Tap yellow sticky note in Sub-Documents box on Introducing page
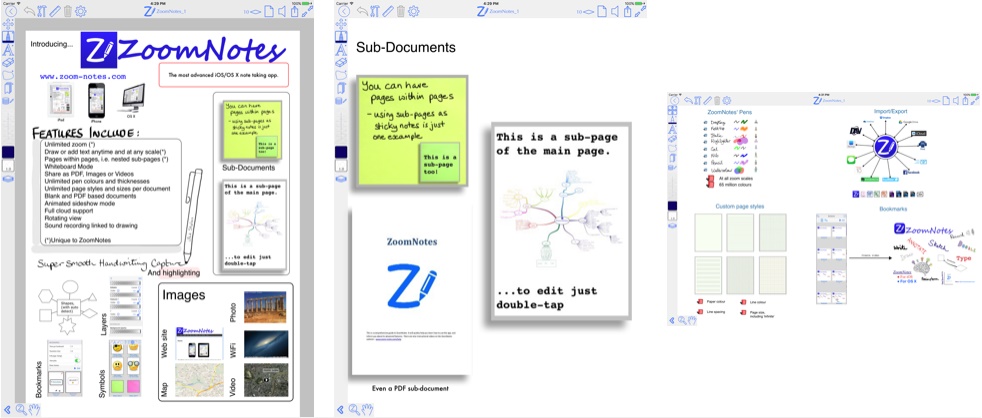The image size is (982, 418). [x=252, y=131]
